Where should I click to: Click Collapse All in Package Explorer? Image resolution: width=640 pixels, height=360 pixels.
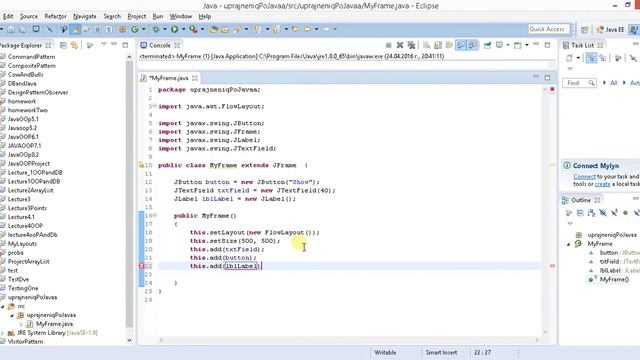point(63,45)
